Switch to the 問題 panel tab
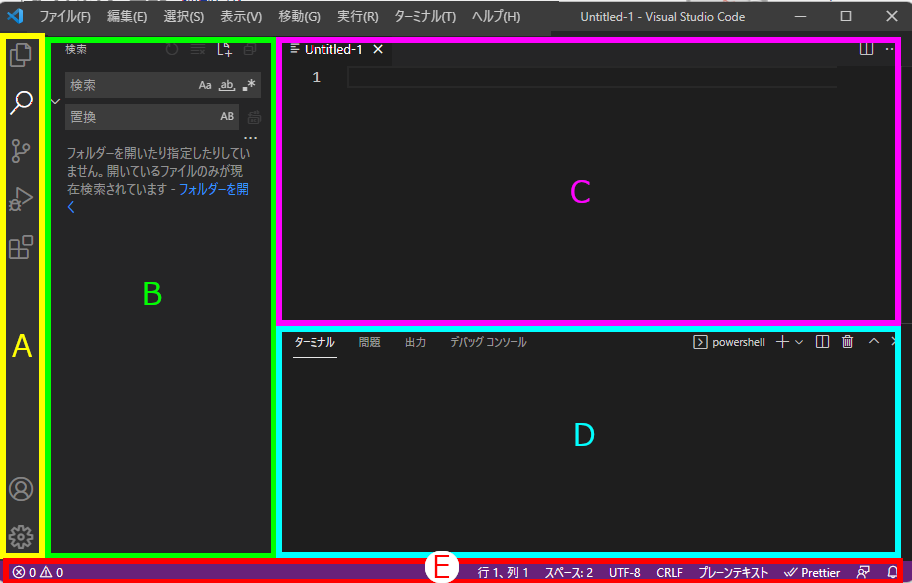Screen dimensions: 912x583 pos(369,342)
